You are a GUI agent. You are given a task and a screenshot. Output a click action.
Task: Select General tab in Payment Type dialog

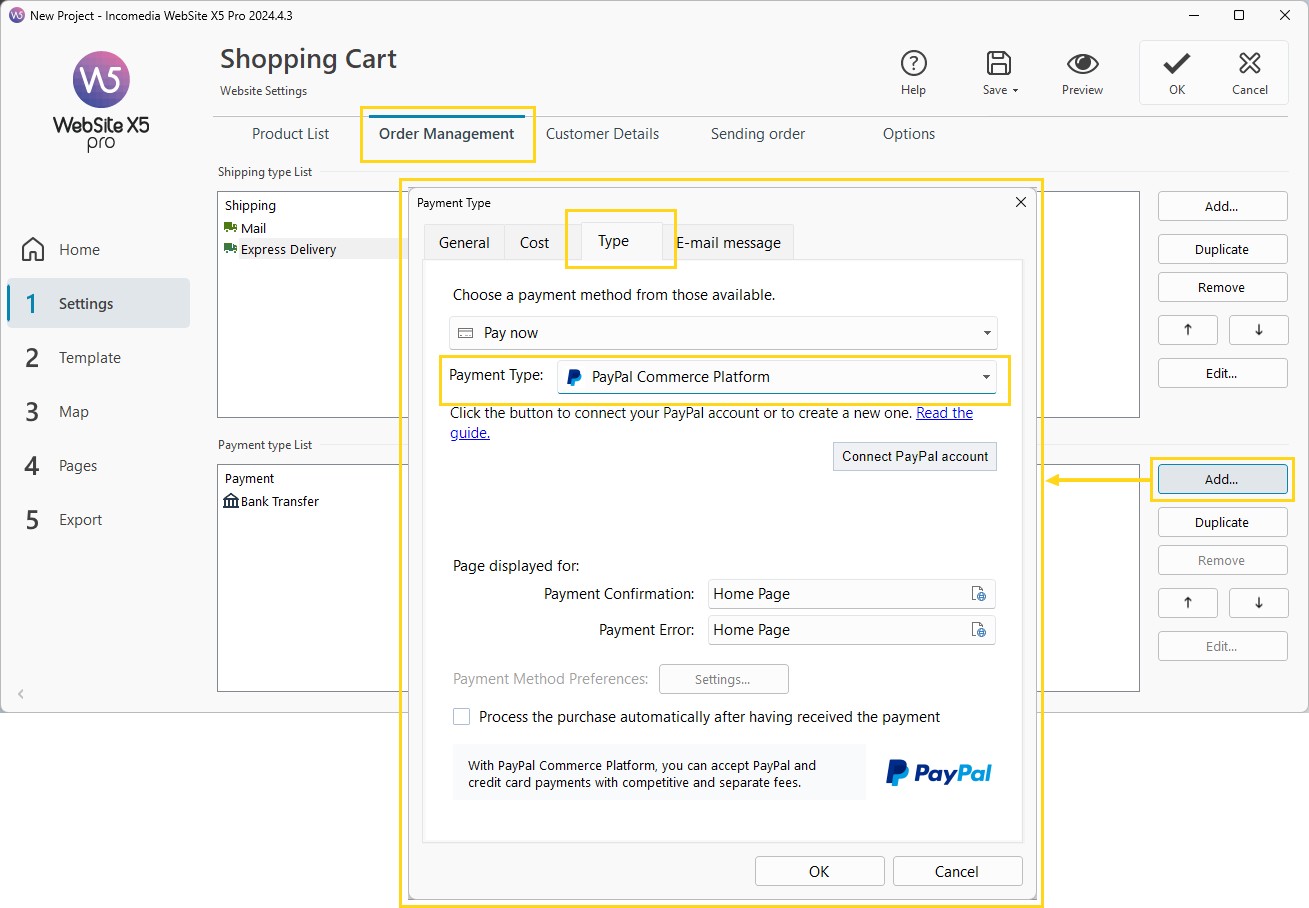click(464, 243)
